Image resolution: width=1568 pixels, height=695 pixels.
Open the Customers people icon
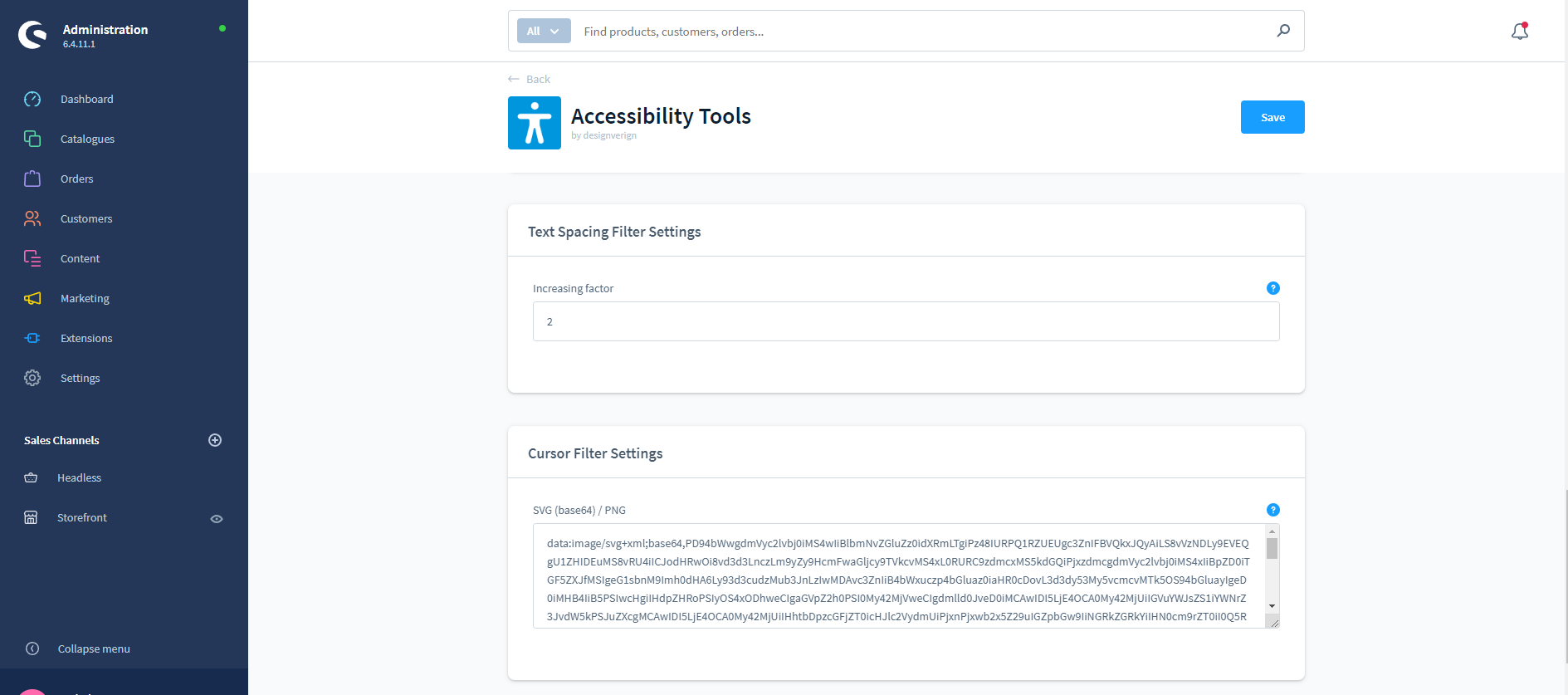tap(32, 218)
